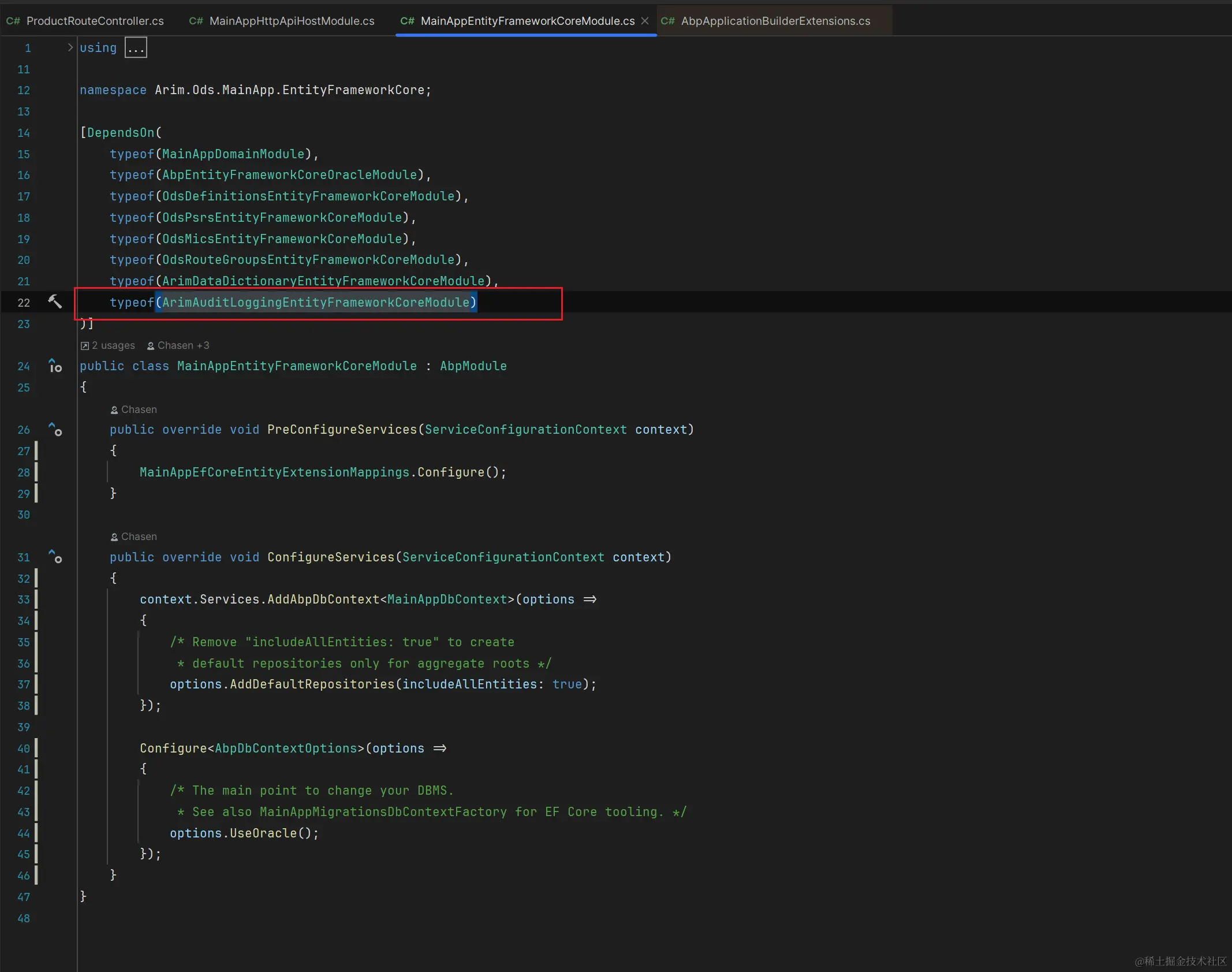Image resolution: width=1232 pixels, height=972 pixels.
Task: Click the hammer build icon on line 22
Action: (x=54, y=301)
